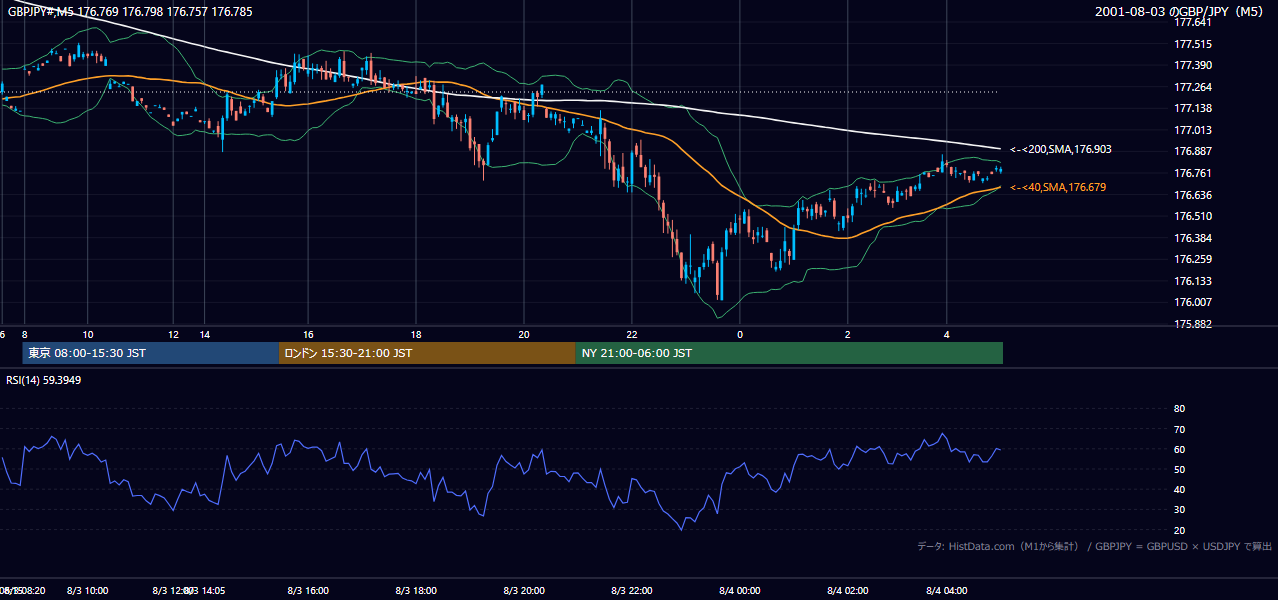
Task: Select the ロンドン 15:30-21:00 JST session bar
Action: point(427,353)
